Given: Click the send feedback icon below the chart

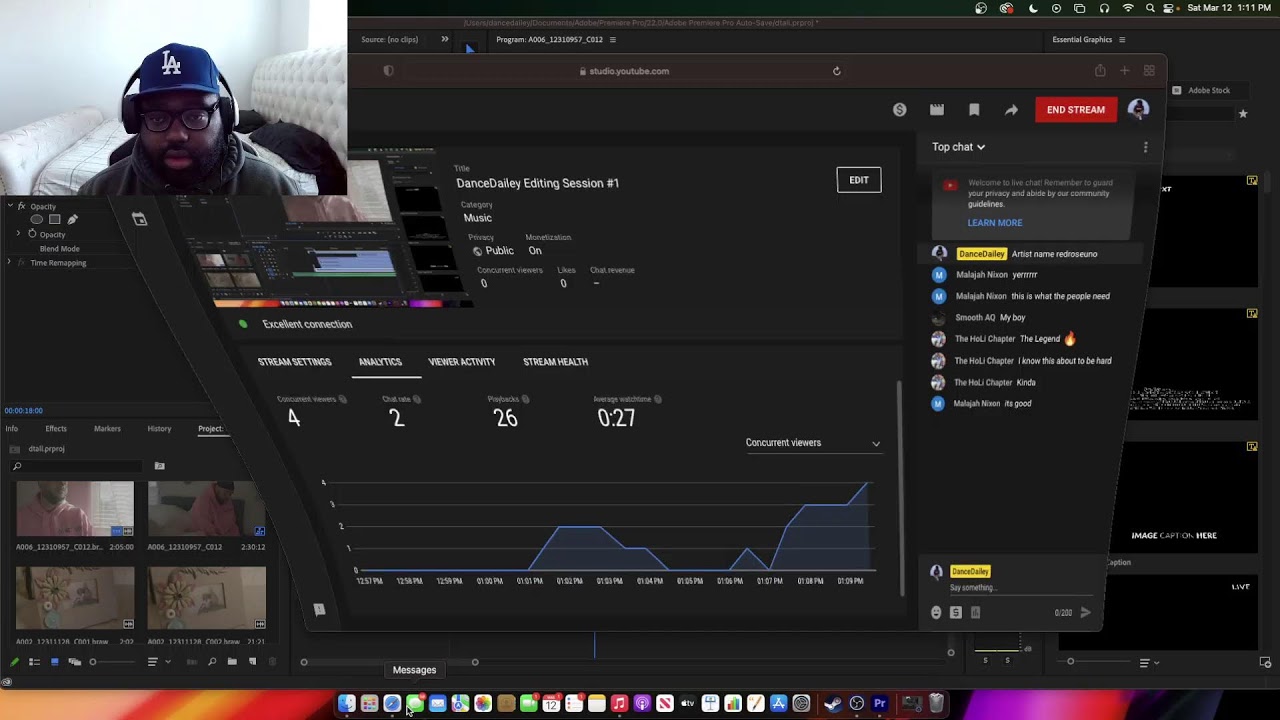Looking at the screenshot, I should pyautogui.click(x=320, y=609).
